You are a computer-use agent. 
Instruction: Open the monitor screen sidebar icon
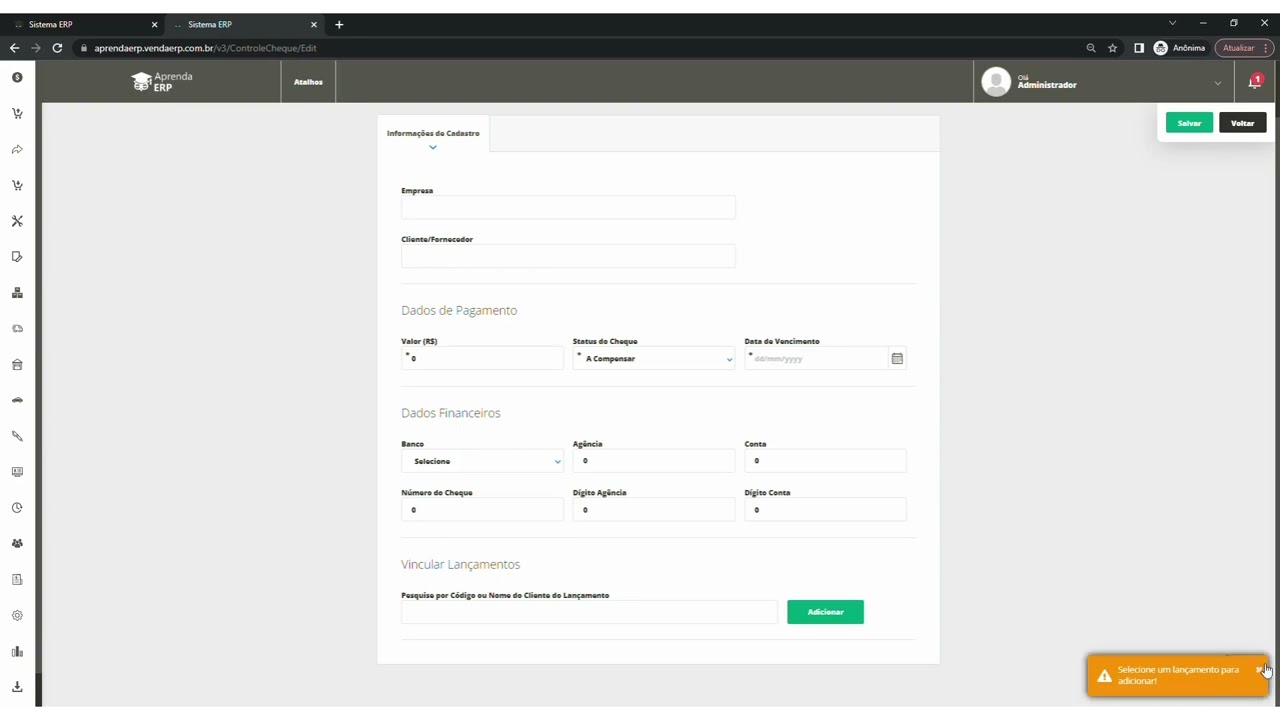17,472
